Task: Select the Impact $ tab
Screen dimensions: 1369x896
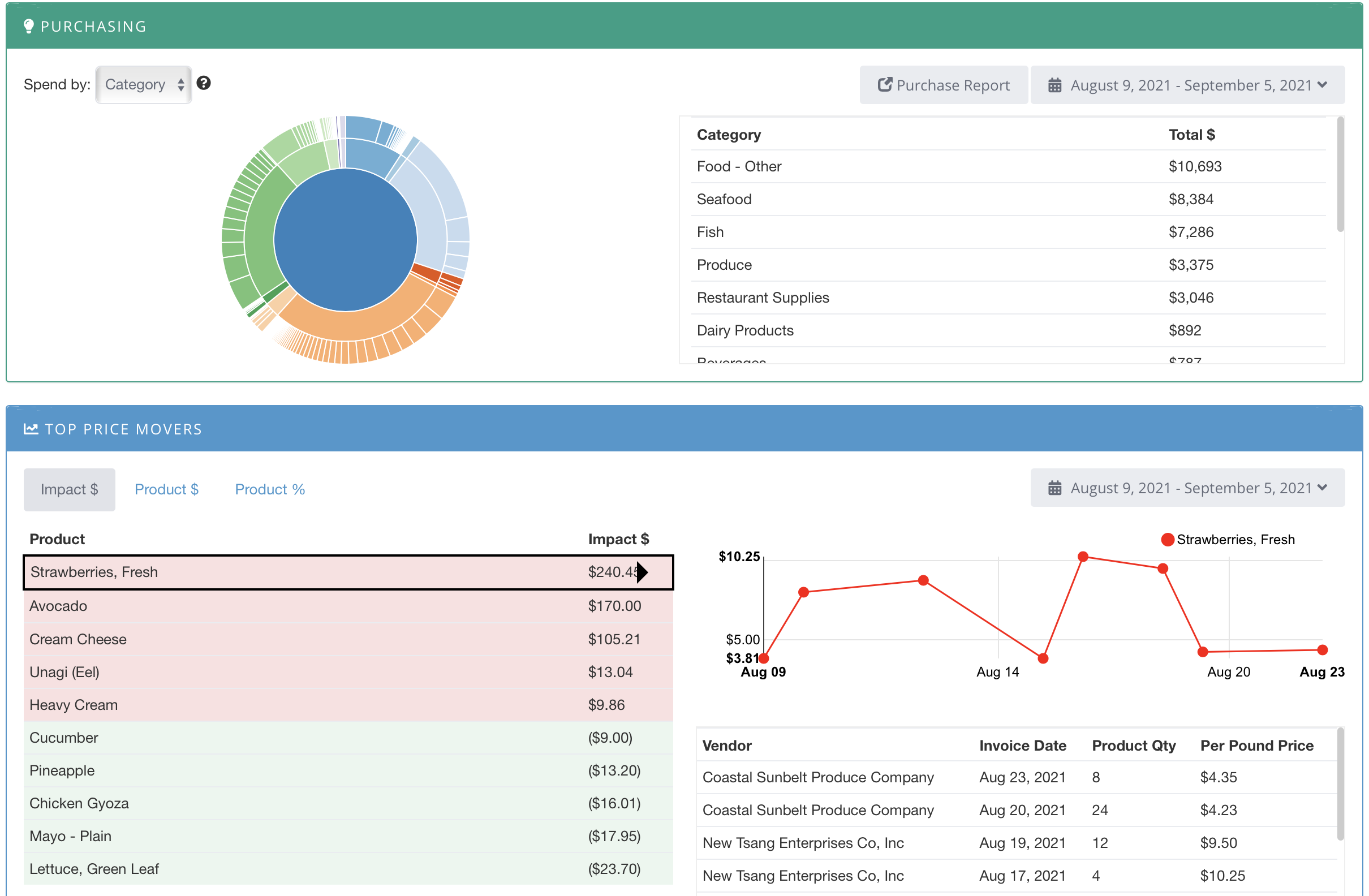Action: point(69,489)
